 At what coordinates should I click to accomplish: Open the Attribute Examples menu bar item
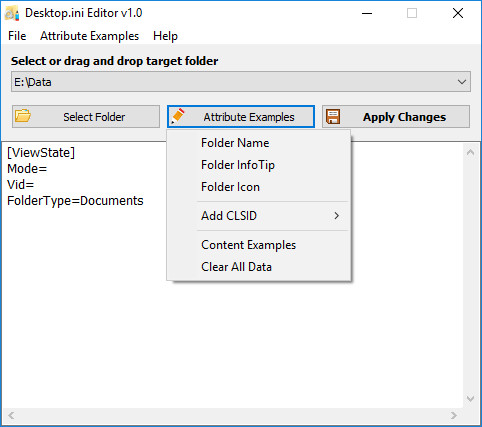89,36
